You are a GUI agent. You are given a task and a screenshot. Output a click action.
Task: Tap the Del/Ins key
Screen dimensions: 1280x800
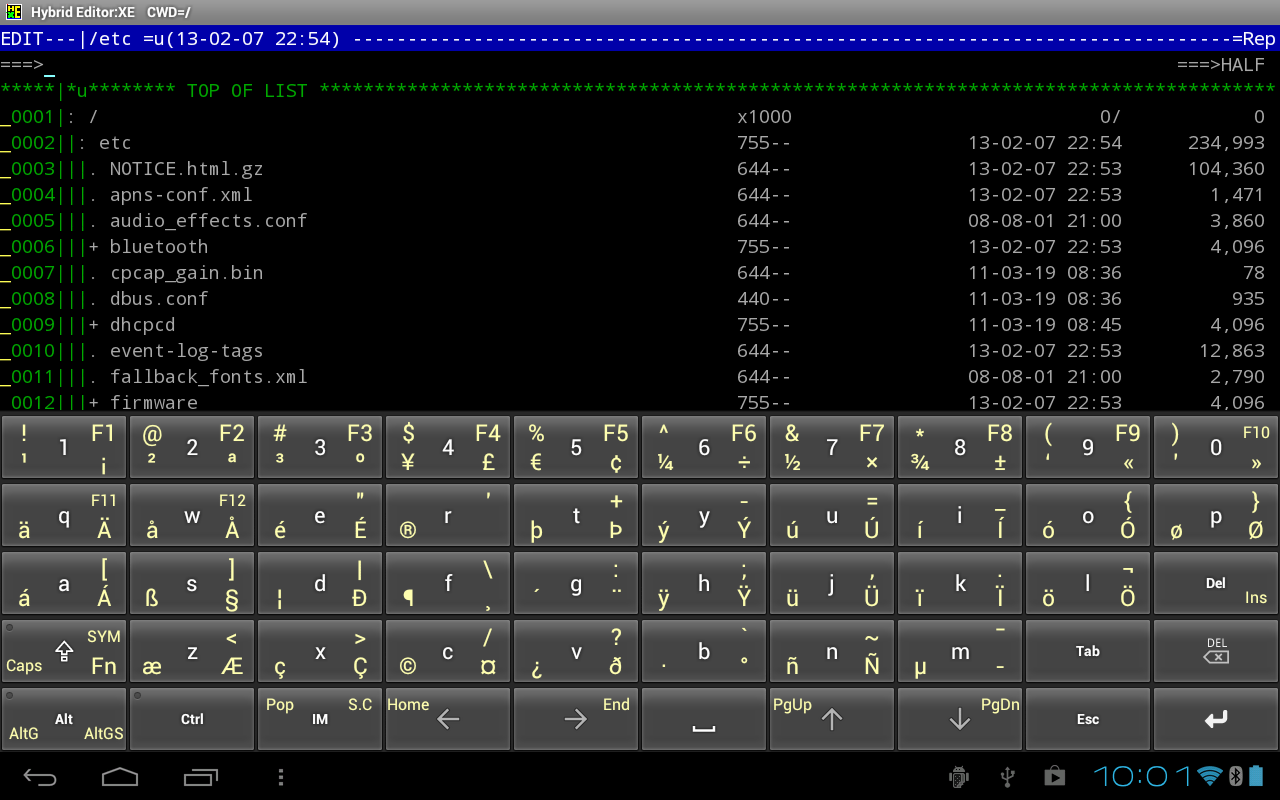1216,583
